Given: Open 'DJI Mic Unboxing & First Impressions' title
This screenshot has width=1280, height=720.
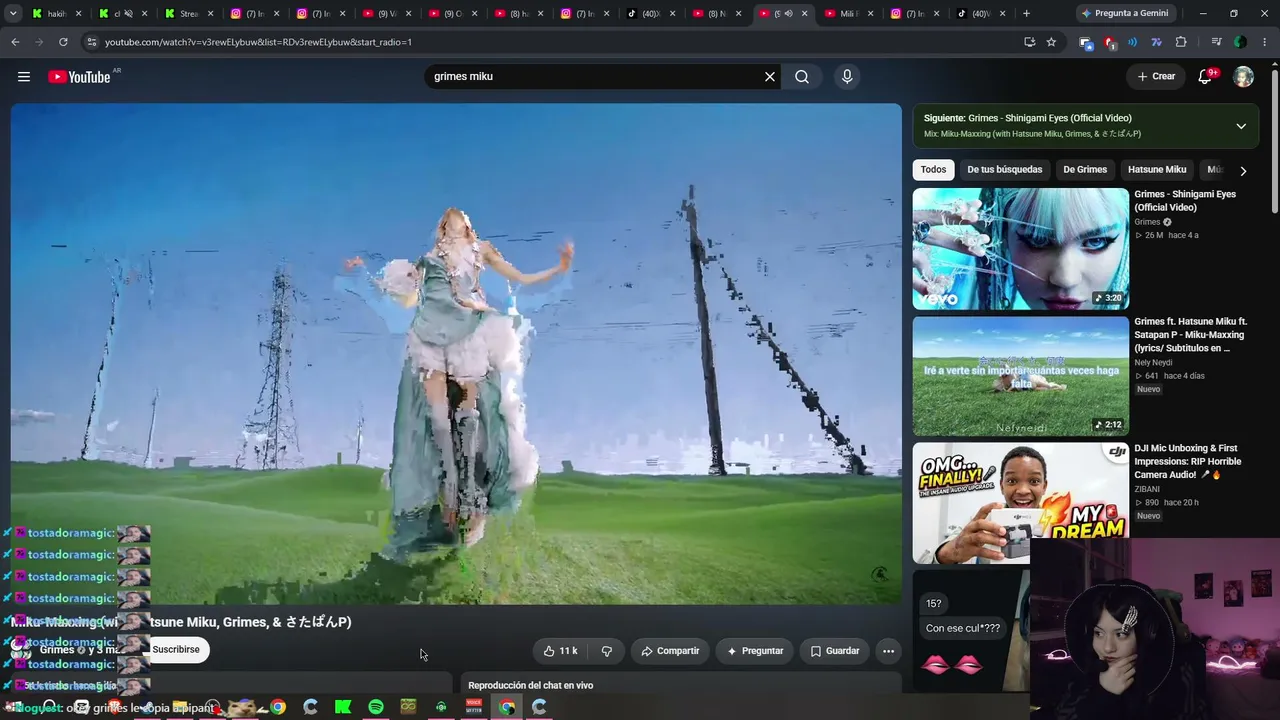Looking at the screenshot, I should point(1188,462).
